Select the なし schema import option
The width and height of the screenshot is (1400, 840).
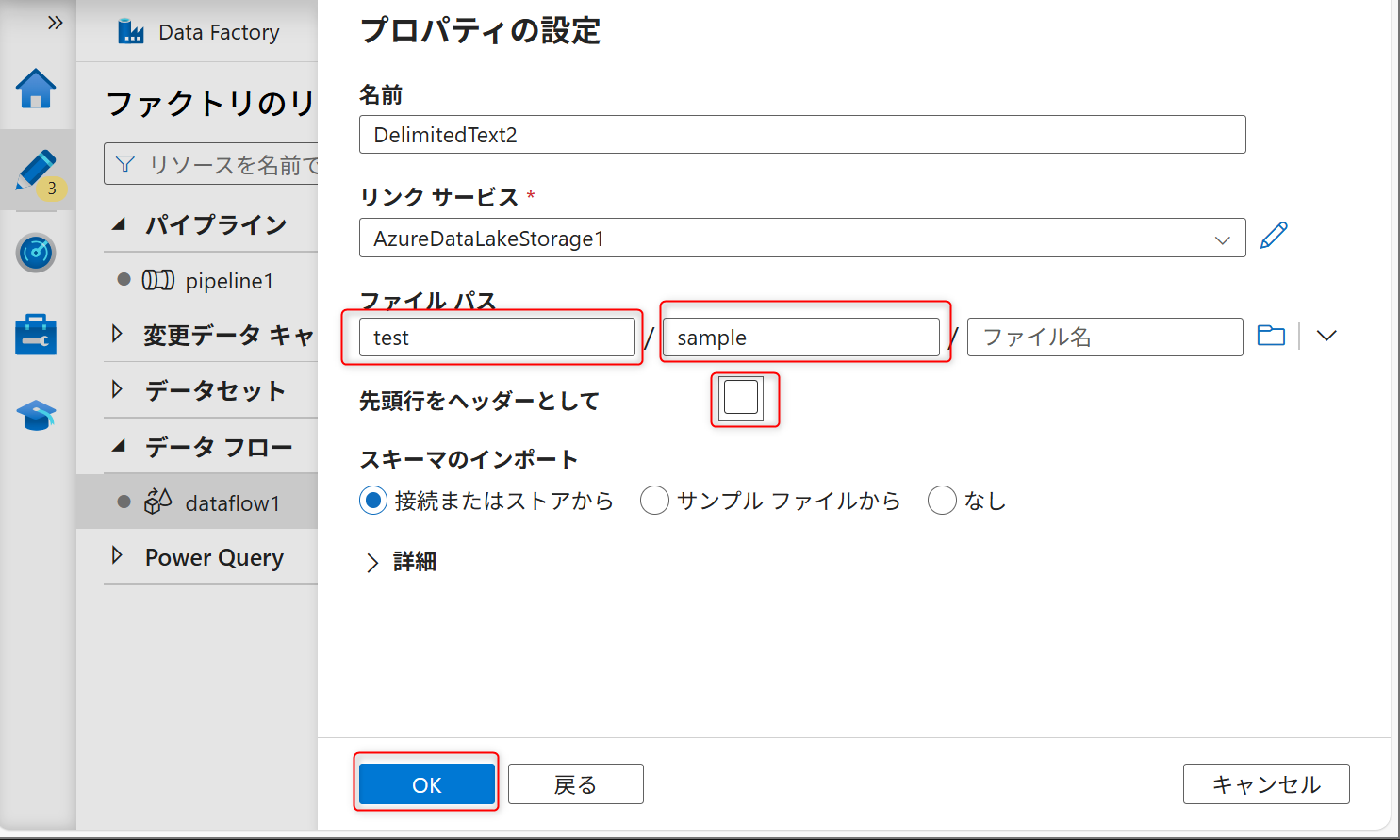pyautogui.click(x=943, y=501)
